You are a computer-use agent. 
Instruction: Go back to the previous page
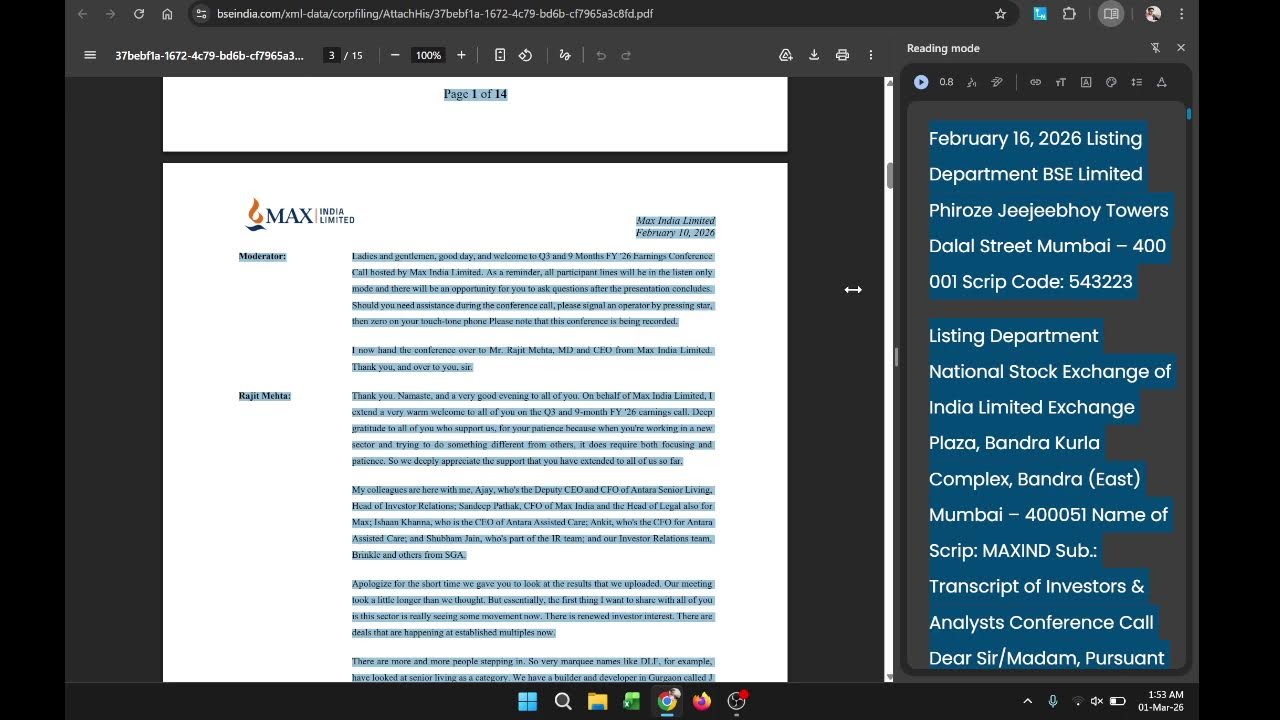pyautogui.click(x=83, y=14)
